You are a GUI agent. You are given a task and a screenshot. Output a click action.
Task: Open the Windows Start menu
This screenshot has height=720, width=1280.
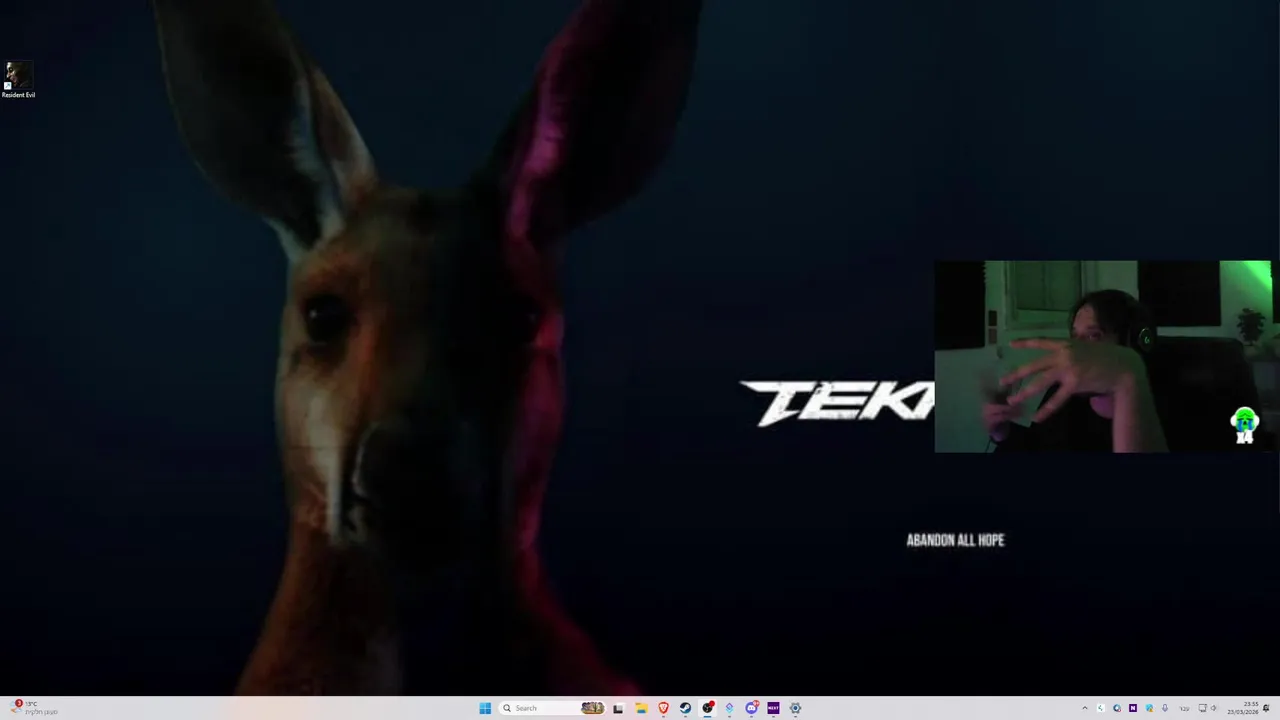click(x=485, y=708)
